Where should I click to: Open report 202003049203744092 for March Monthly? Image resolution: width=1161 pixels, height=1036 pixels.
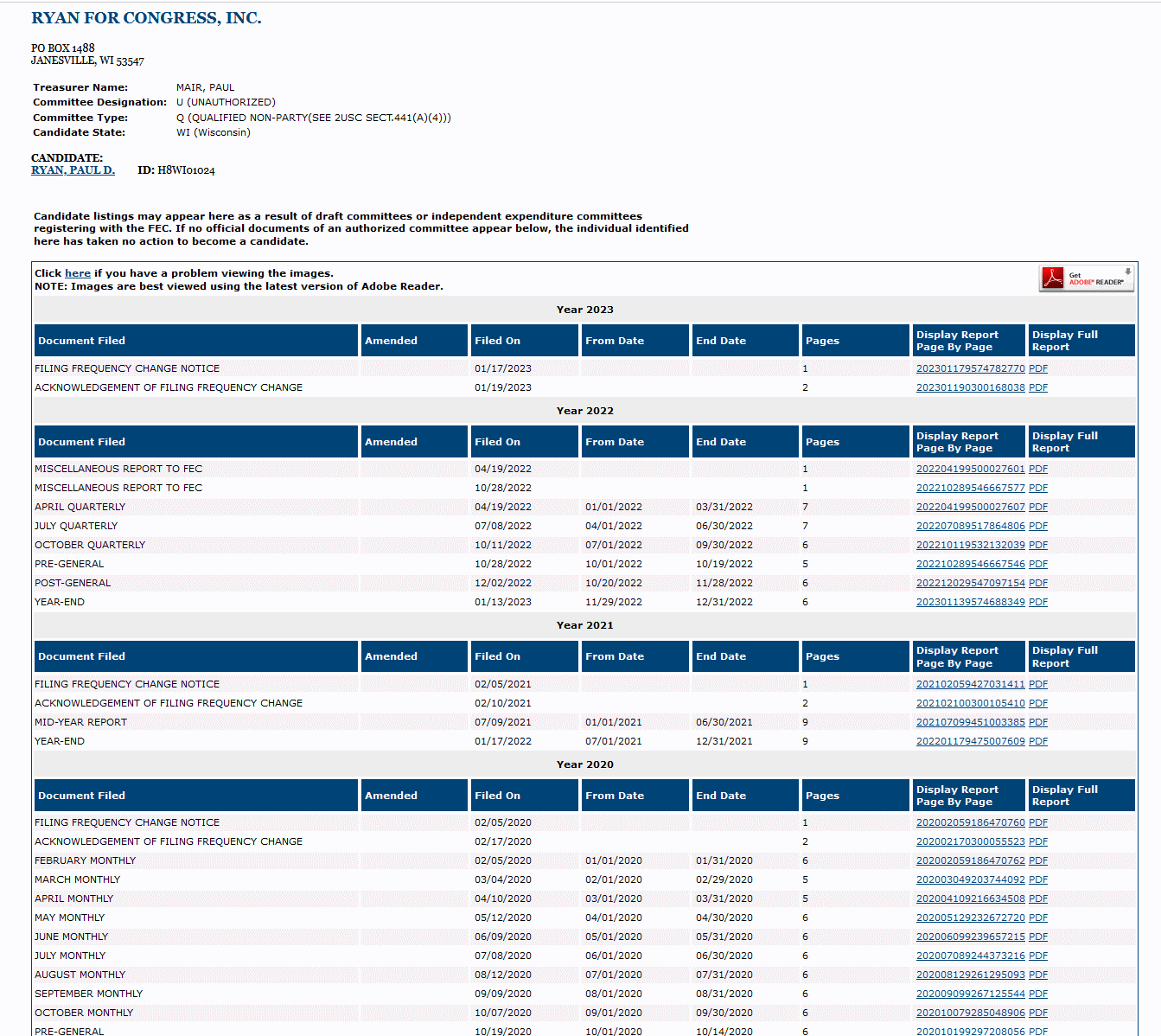click(x=970, y=879)
